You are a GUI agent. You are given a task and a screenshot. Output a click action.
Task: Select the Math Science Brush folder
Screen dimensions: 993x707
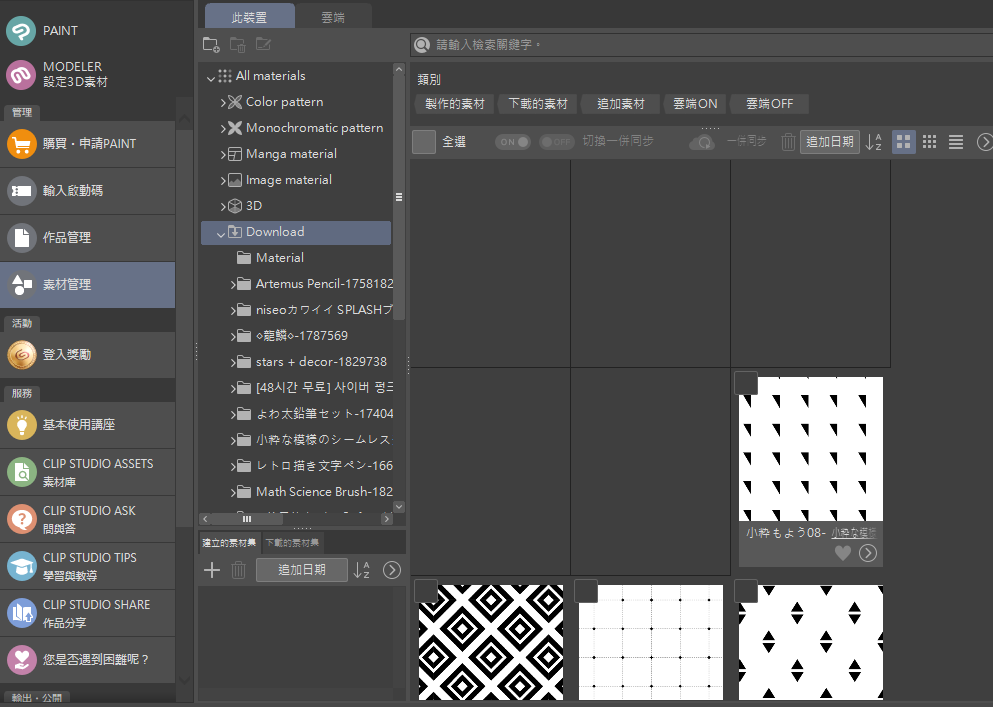[324, 492]
